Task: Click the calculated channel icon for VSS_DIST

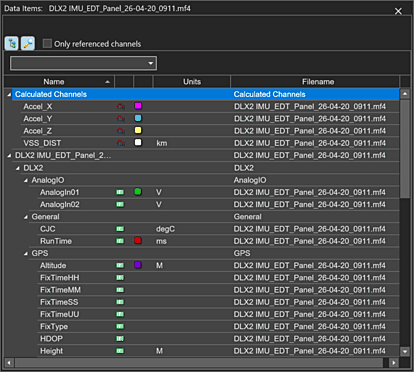Action: point(120,143)
